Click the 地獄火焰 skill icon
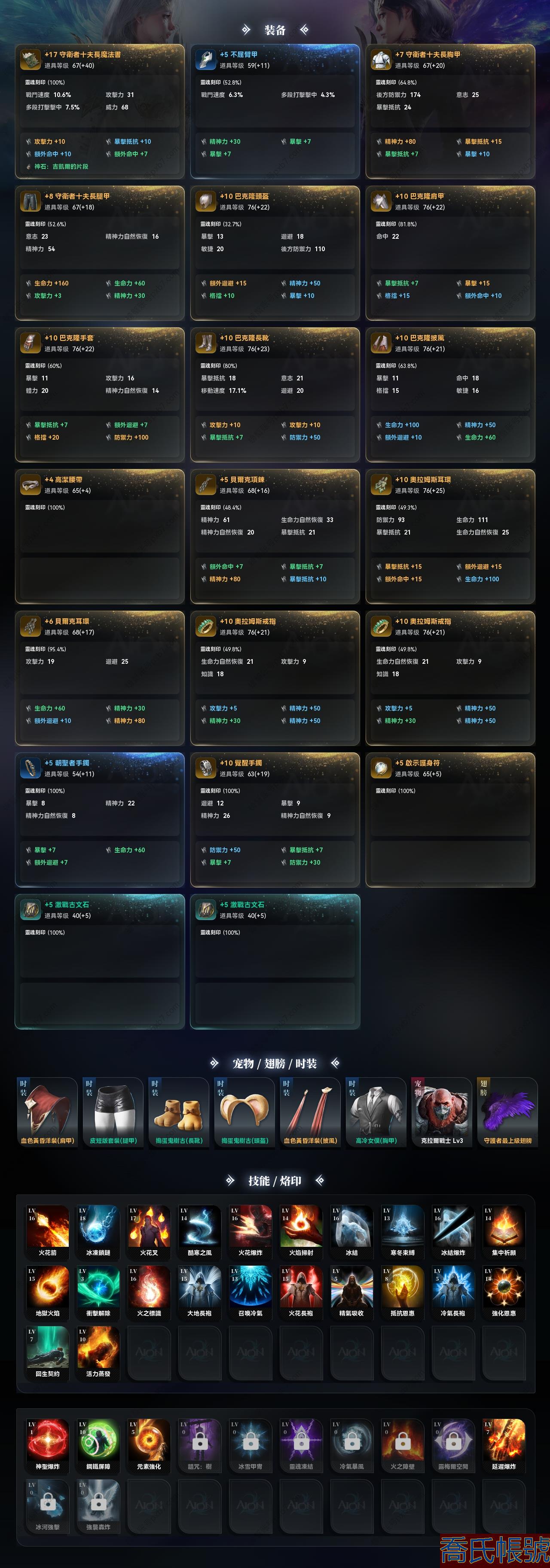Image resolution: width=550 pixels, height=1568 pixels. pyautogui.click(x=48, y=1287)
